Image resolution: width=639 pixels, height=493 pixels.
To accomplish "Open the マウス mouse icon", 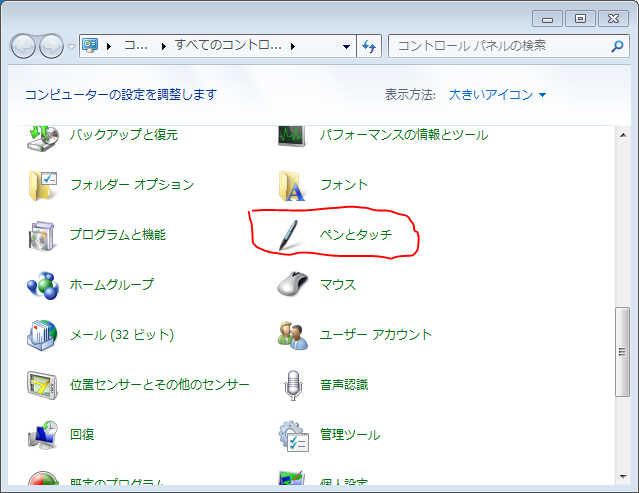I will tap(291, 285).
